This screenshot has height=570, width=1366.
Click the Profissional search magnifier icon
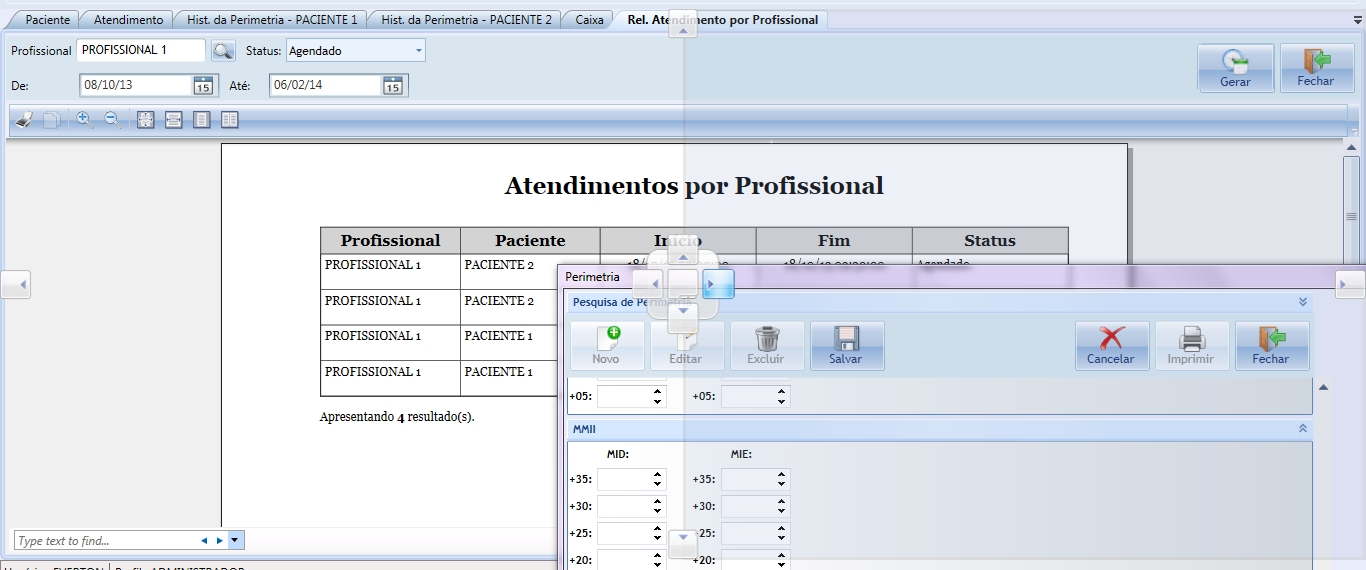[222, 51]
